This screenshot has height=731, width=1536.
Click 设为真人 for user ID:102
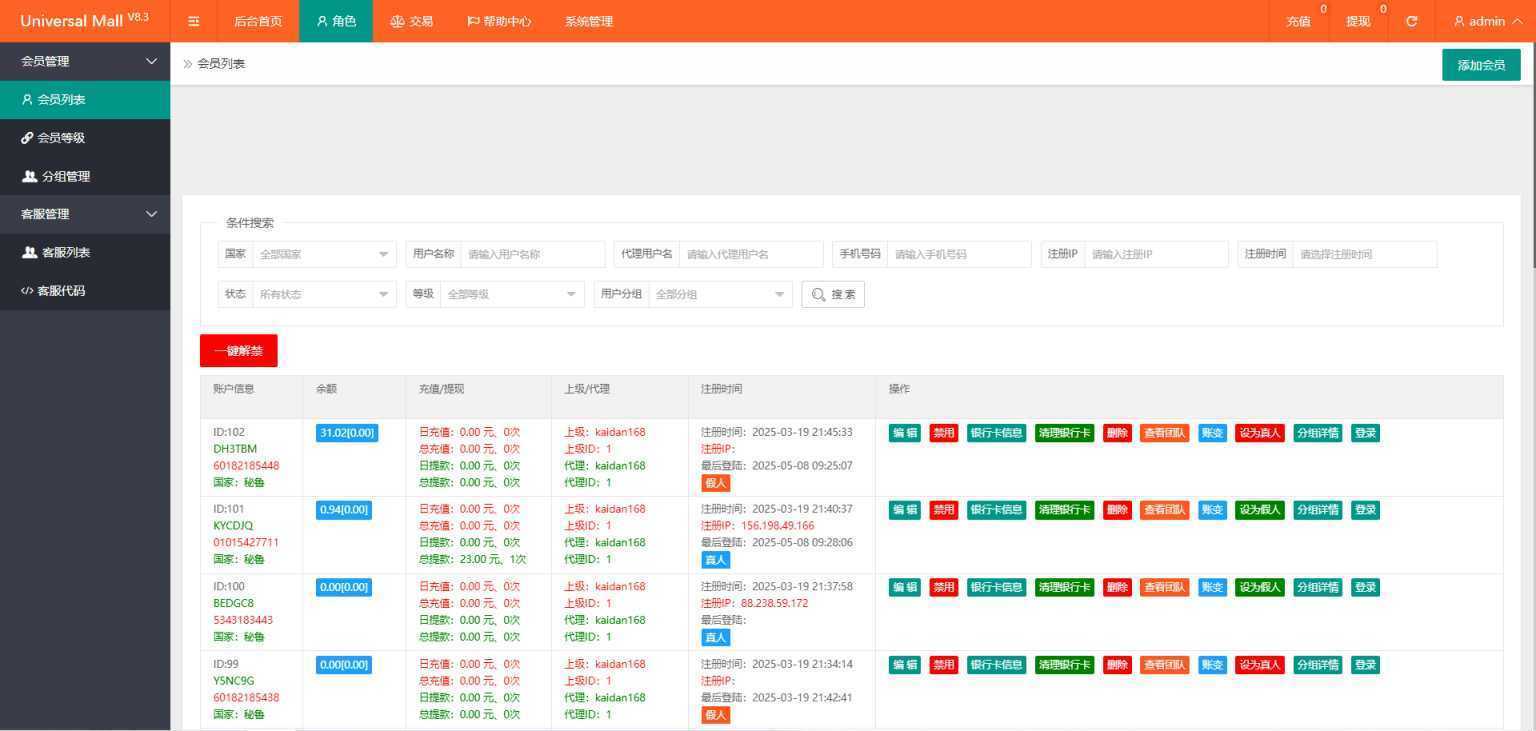[1259, 433]
